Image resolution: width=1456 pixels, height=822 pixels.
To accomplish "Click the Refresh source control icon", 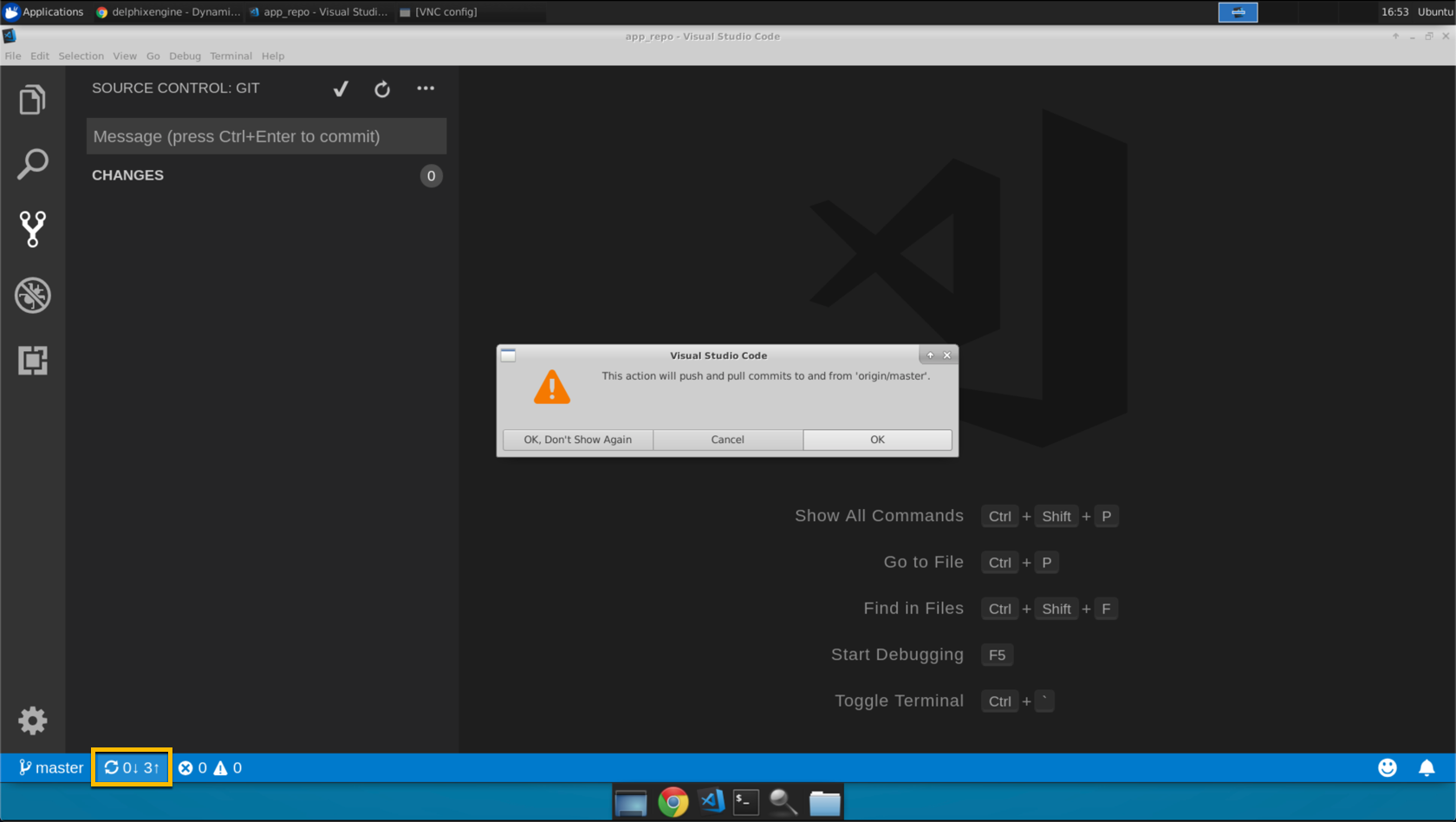I will [x=382, y=88].
